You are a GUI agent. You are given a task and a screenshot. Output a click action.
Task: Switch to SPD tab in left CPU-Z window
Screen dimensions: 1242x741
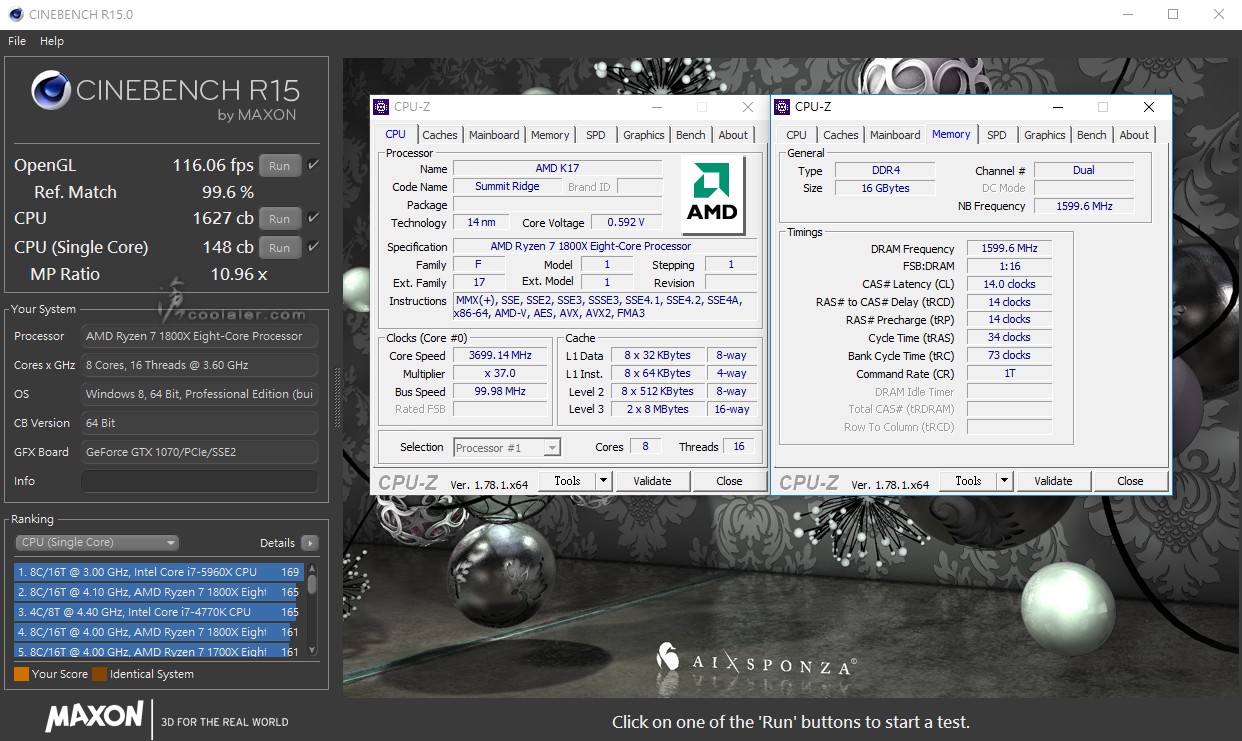point(596,135)
